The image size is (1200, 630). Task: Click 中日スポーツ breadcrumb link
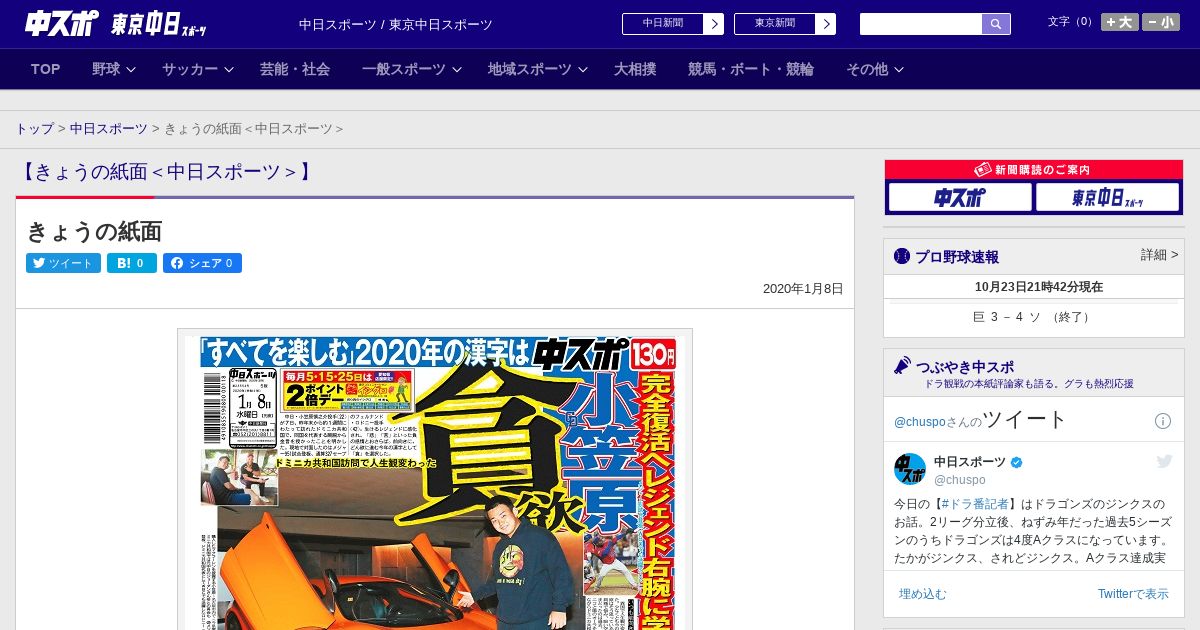[x=108, y=129]
